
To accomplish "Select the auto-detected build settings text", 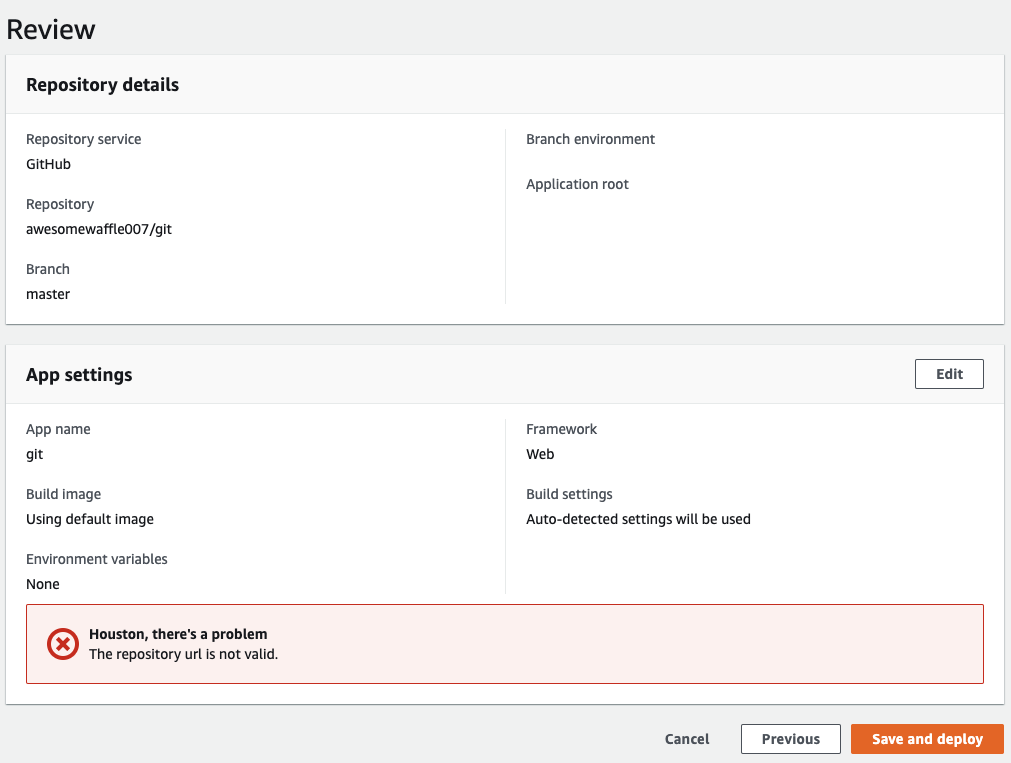I will point(638,519).
